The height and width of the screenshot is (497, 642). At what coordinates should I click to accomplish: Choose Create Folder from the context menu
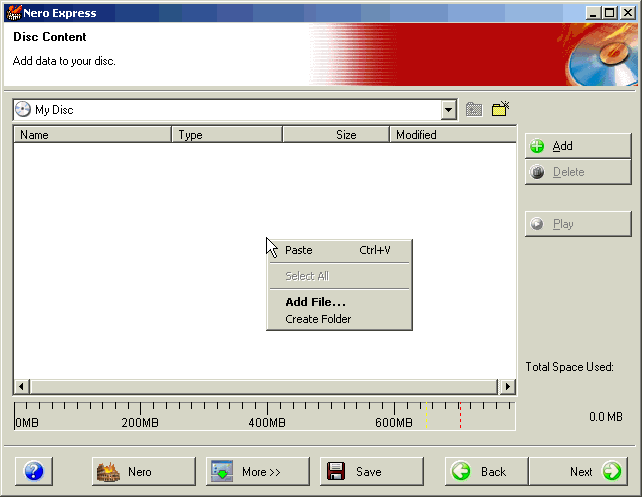339,319
